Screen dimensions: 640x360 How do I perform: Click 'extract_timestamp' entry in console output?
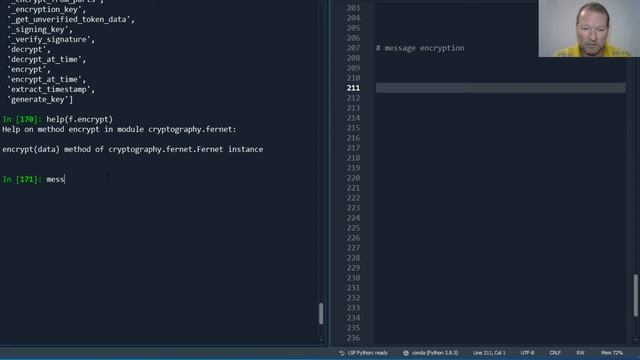coord(51,89)
